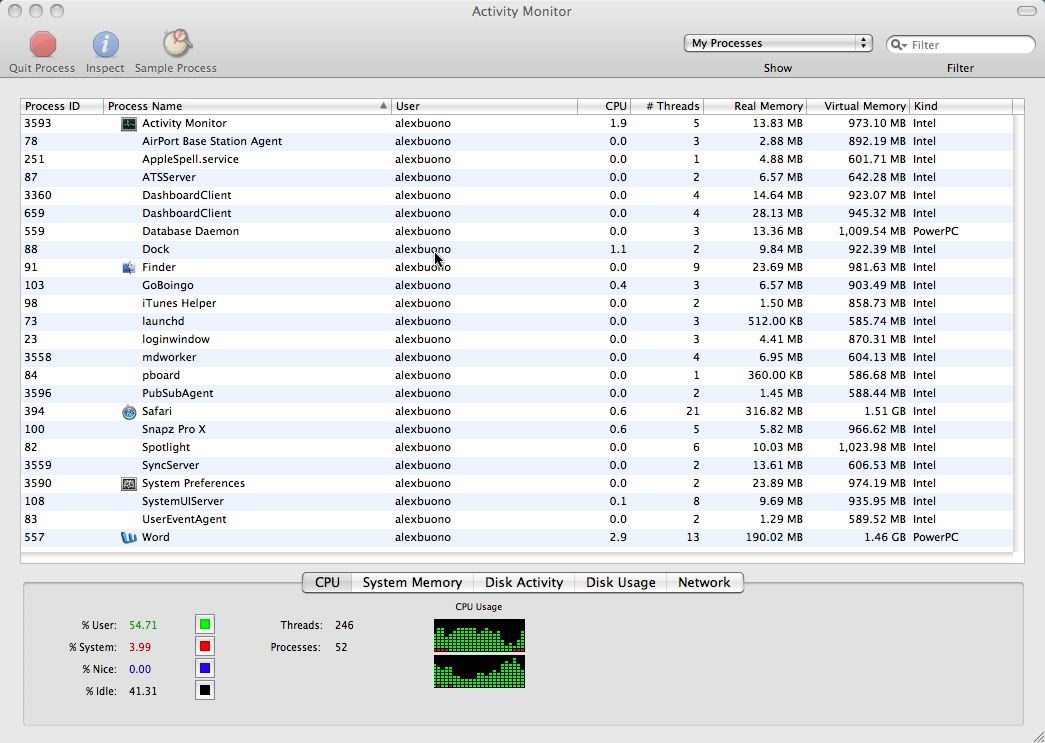Select the PubSubAgent process row
Screen dimensions: 1045x743
[517, 393]
